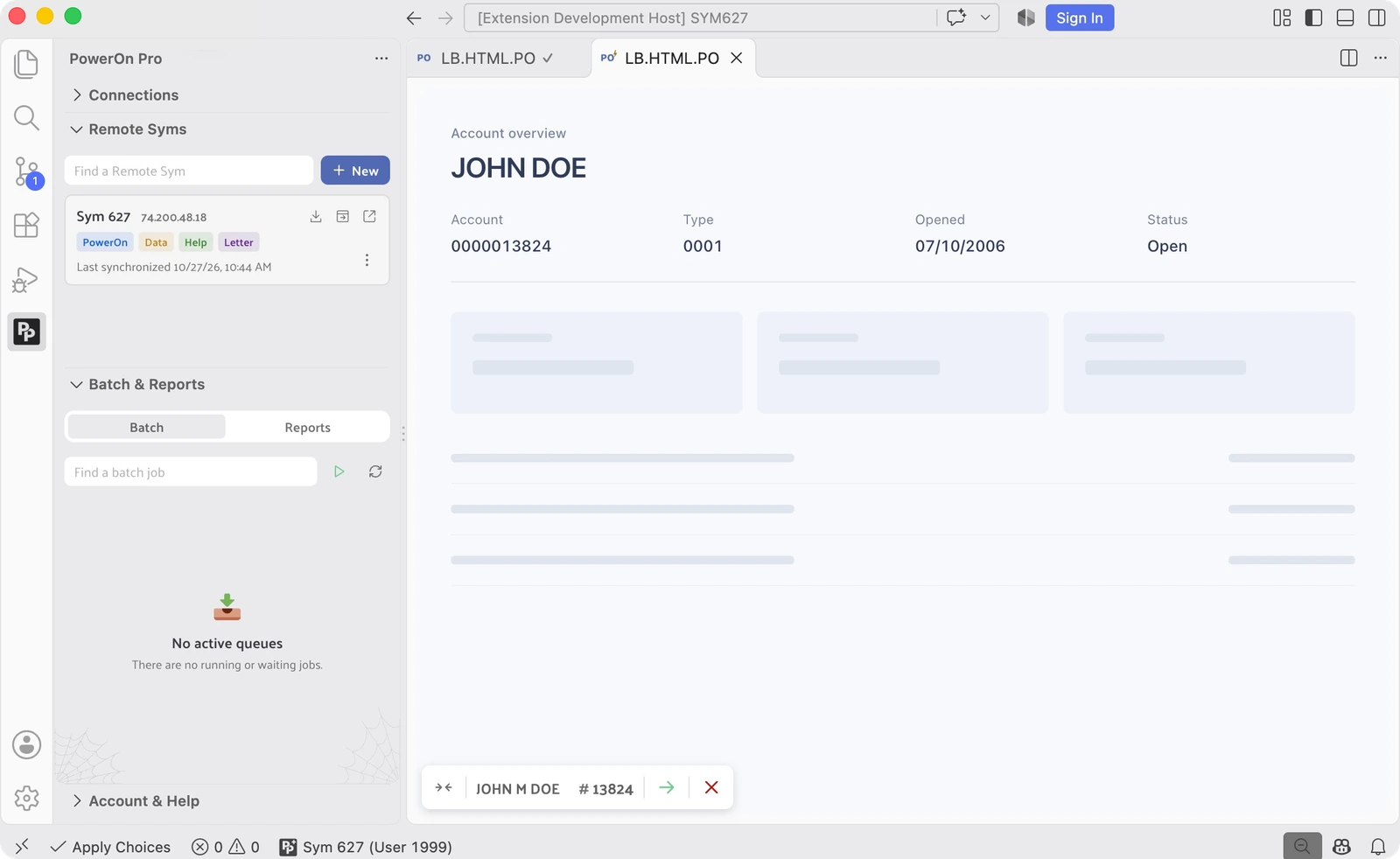Click the download icon on Sym 627 card
This screenshot has width=1400, height=859.
(x=316, y=217)
